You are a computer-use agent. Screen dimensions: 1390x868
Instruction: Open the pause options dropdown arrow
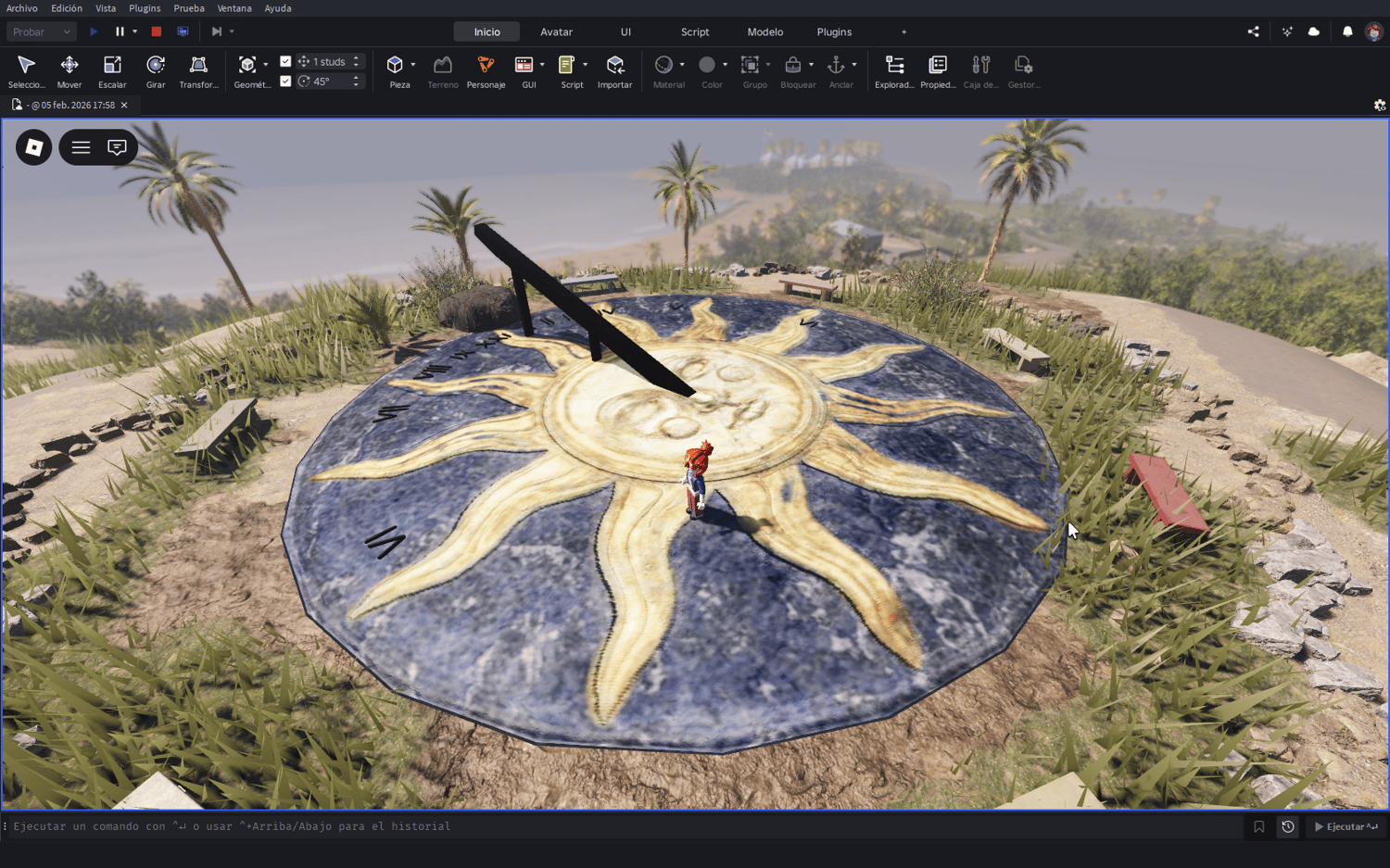click(x=134, y=31)
